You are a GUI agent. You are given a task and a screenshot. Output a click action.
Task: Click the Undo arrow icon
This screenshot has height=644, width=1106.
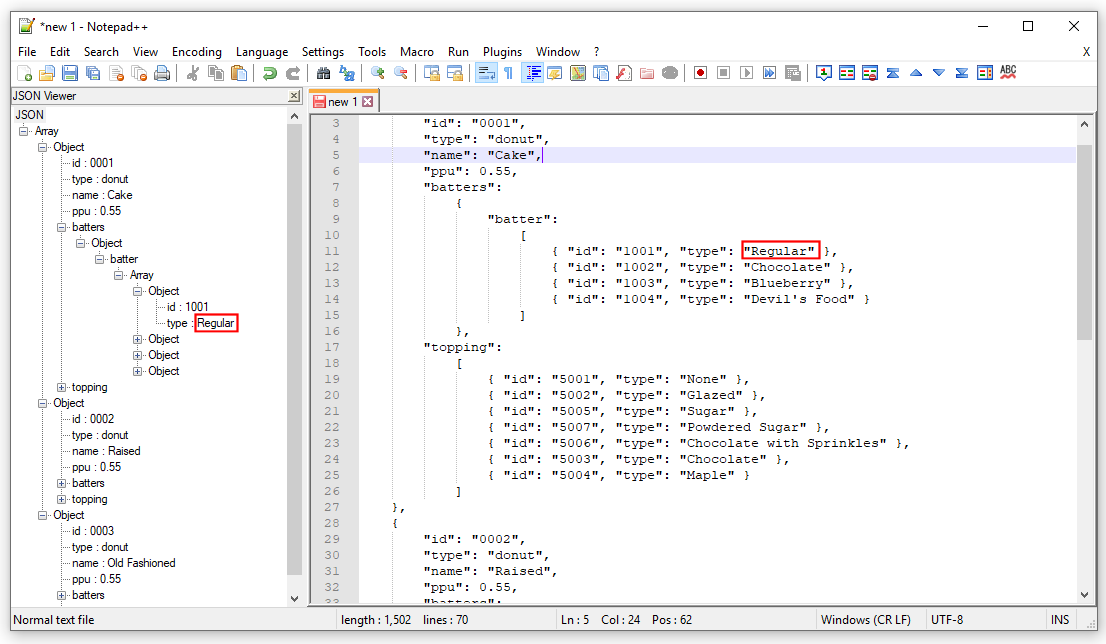269,73
